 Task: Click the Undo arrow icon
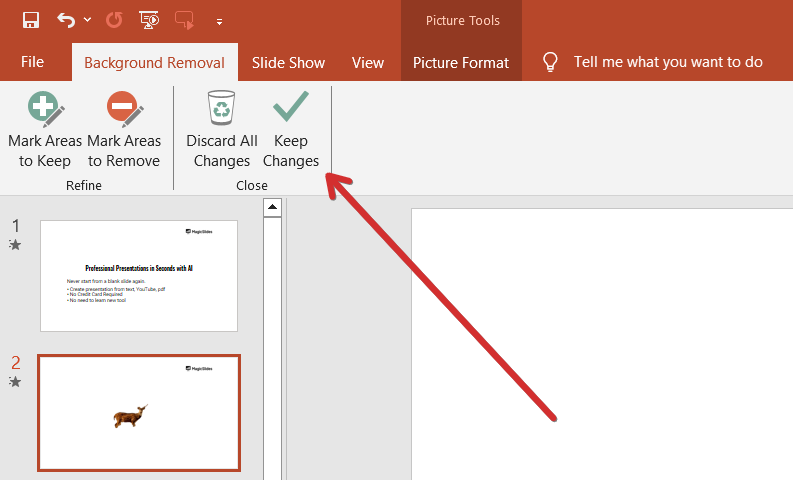click(x=66, y=20)
